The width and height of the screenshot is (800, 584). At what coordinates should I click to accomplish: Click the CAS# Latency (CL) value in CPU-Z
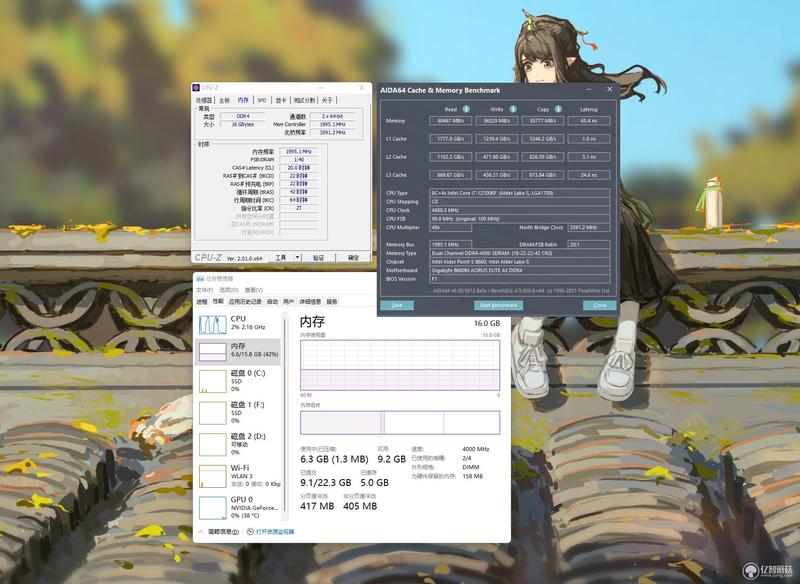coord(298,168)
